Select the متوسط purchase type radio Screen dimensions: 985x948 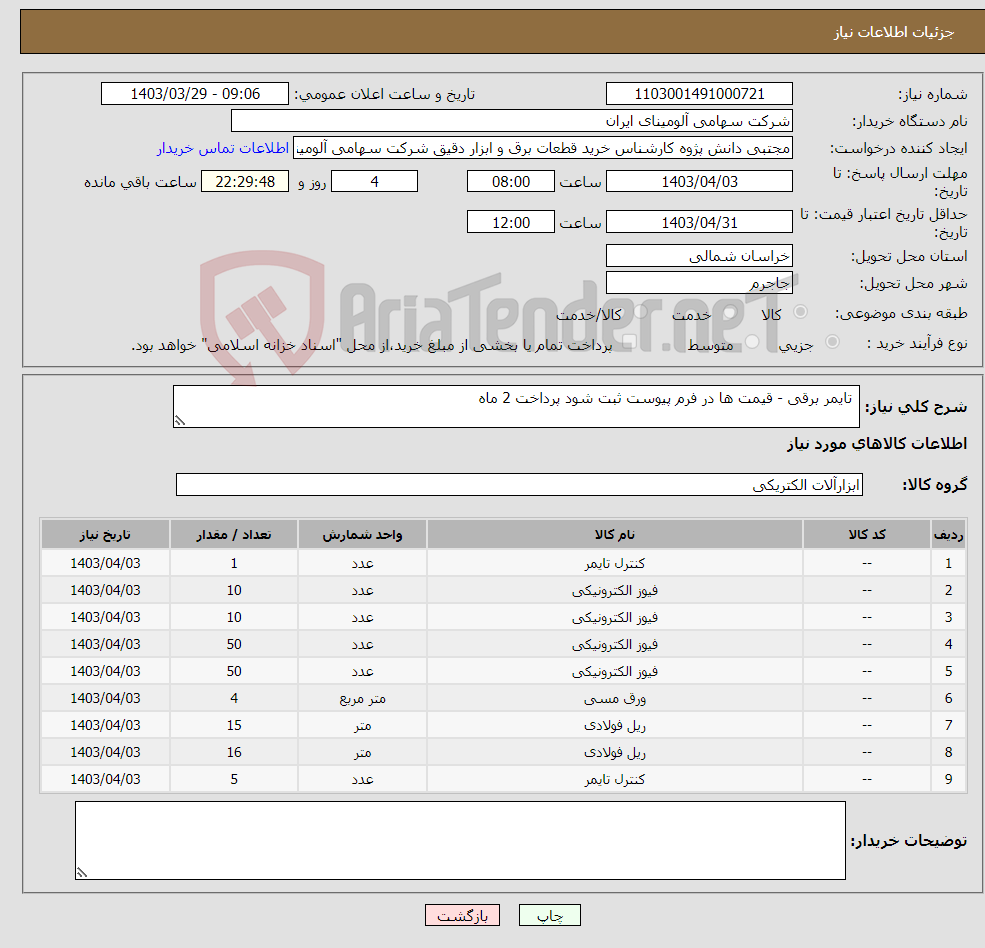pyautogui.click(x=752, y=341)
